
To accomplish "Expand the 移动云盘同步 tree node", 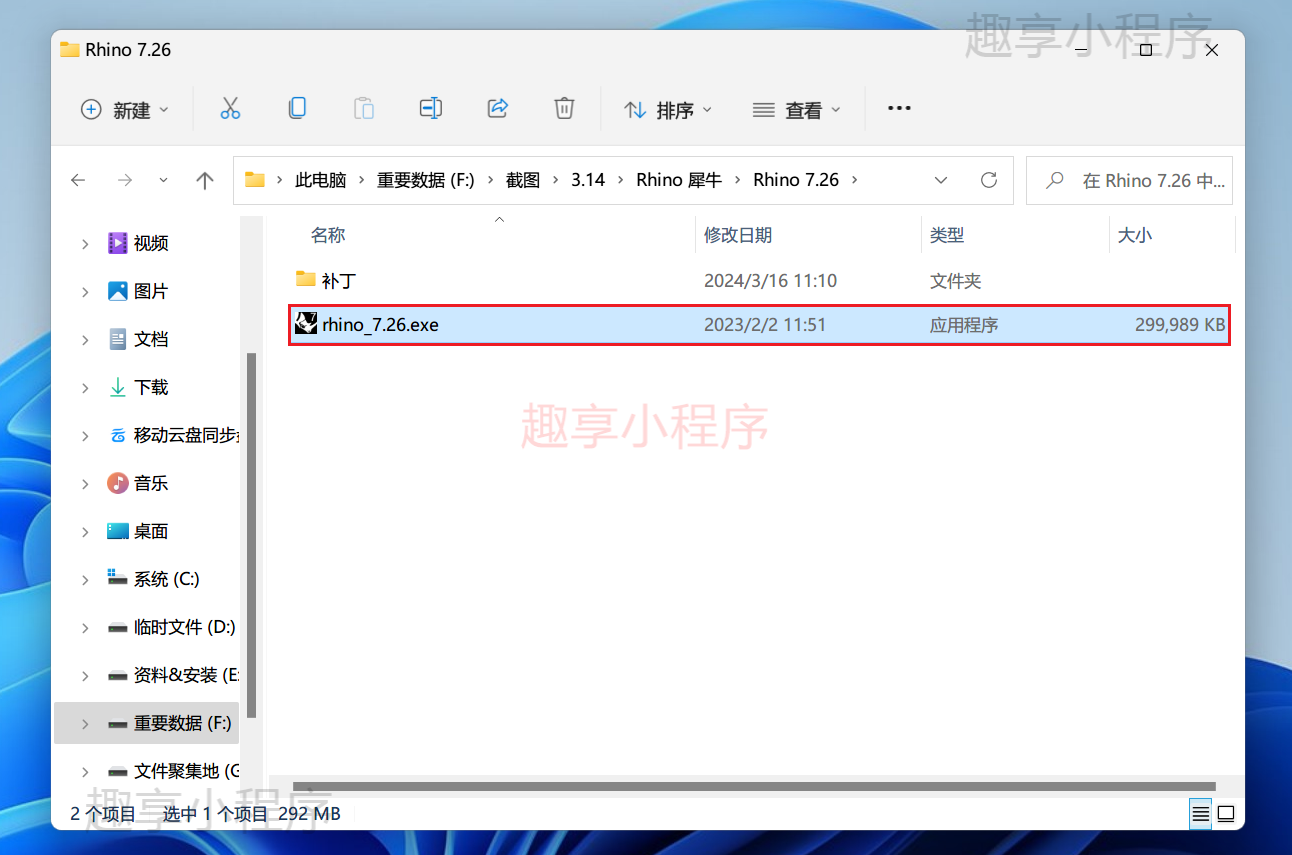I will 85,435.
